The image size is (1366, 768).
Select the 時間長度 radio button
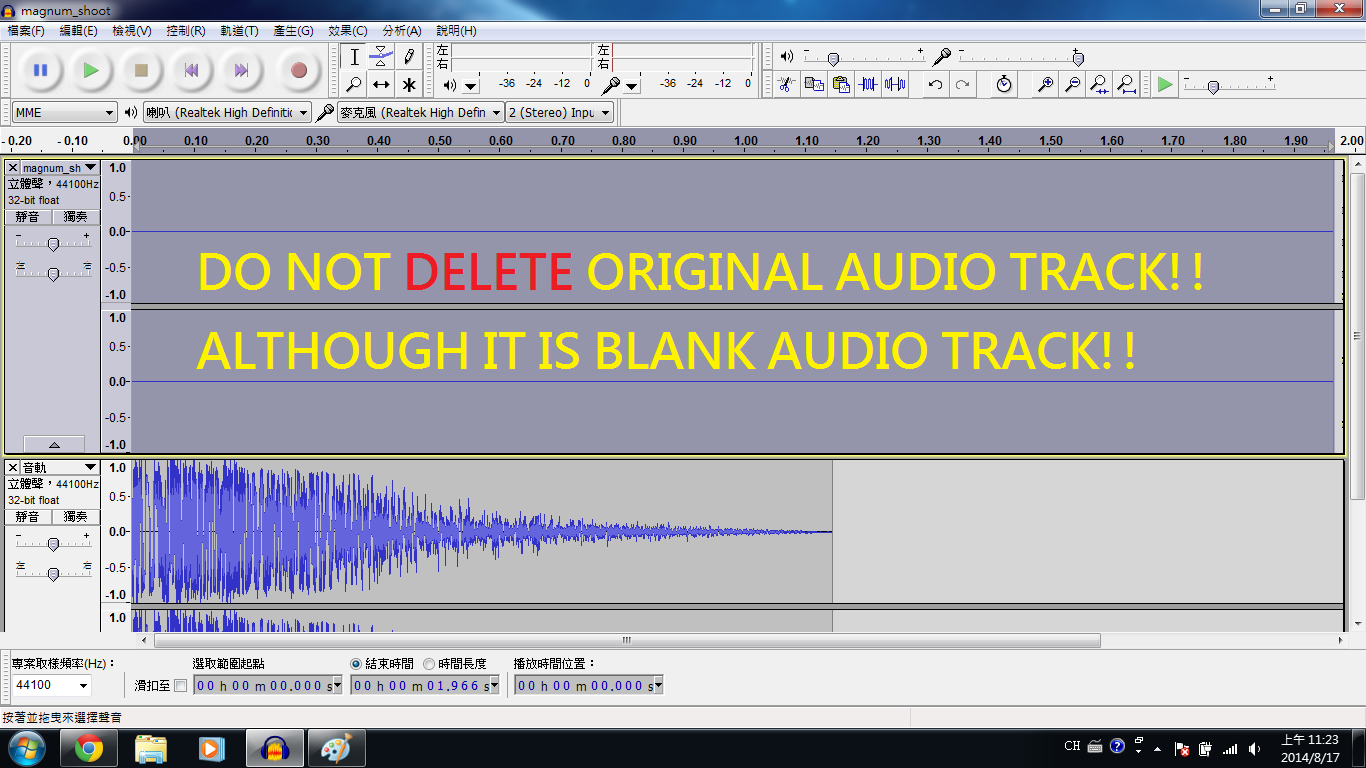429,664
